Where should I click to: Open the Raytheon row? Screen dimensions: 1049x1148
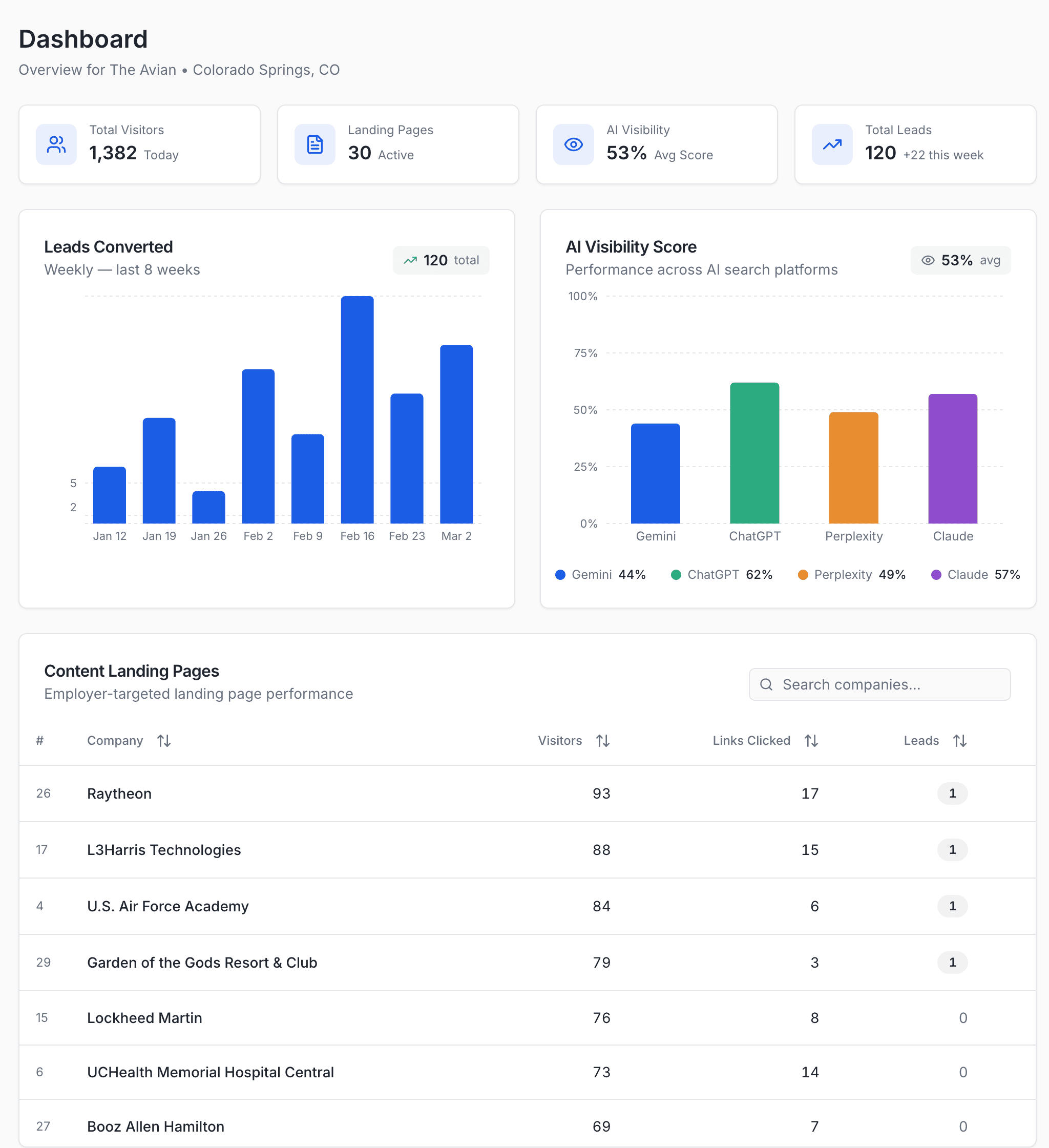[528, 793]
